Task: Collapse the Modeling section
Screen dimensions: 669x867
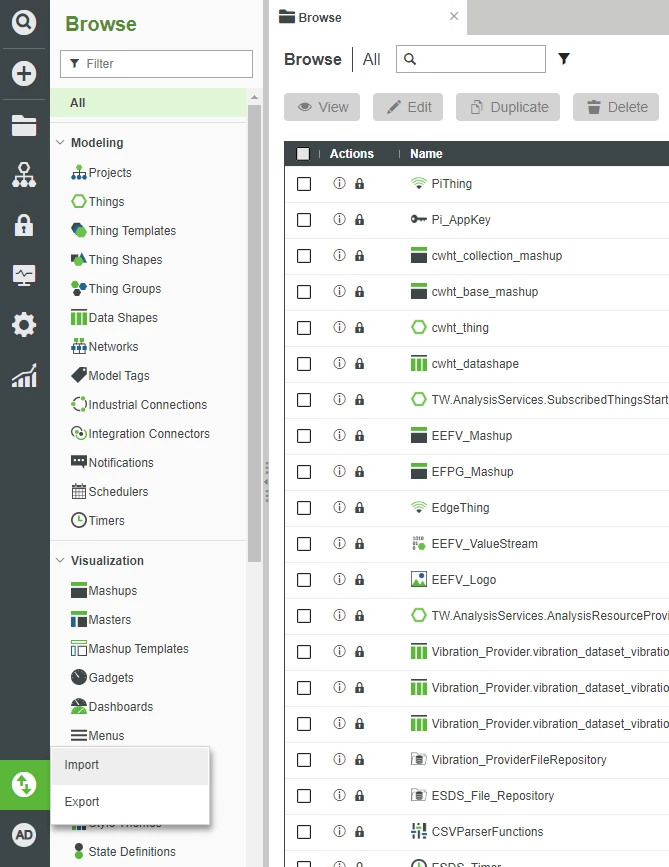Action: (60, 143)
